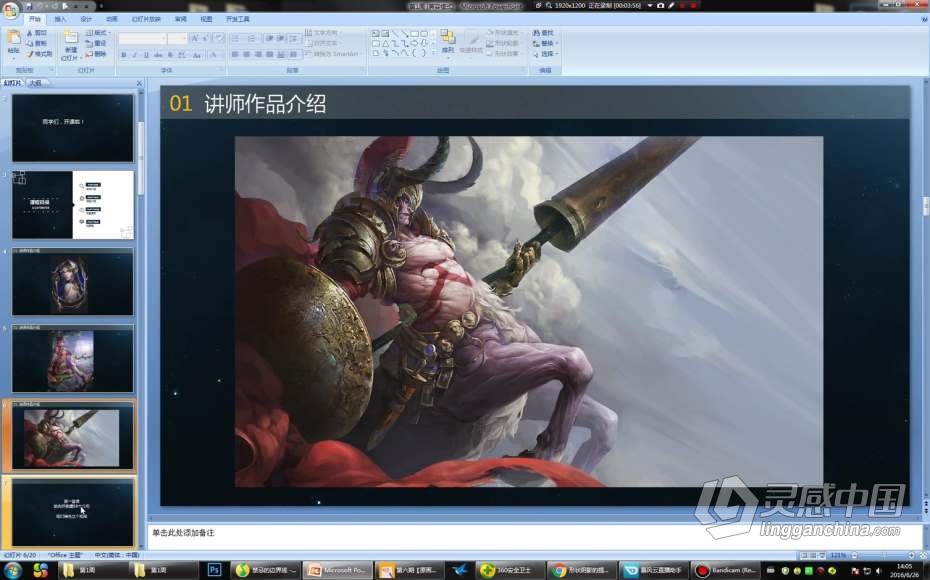Apply bulleted list formatting
The image size is (930, 580).
point(236,39)
